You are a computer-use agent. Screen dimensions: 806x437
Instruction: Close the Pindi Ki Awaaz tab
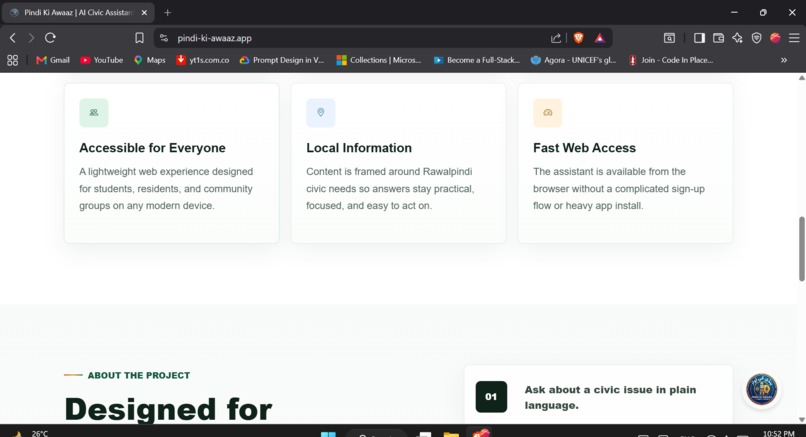144,13
